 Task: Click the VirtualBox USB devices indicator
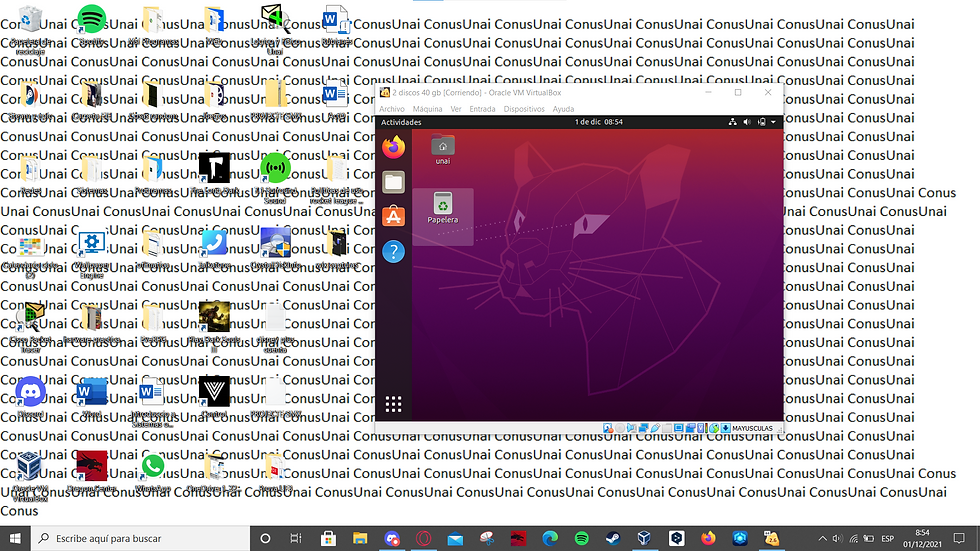click(x=655, y=428)
